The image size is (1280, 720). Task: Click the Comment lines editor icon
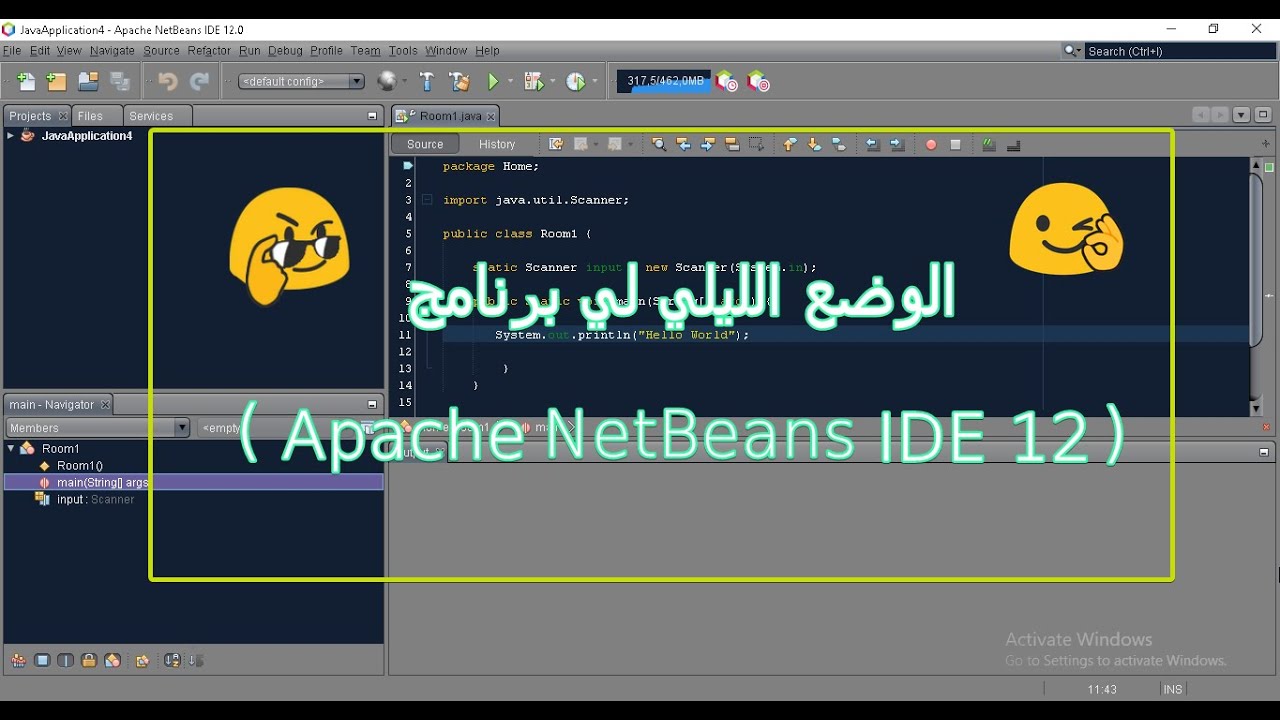point(989,144)
